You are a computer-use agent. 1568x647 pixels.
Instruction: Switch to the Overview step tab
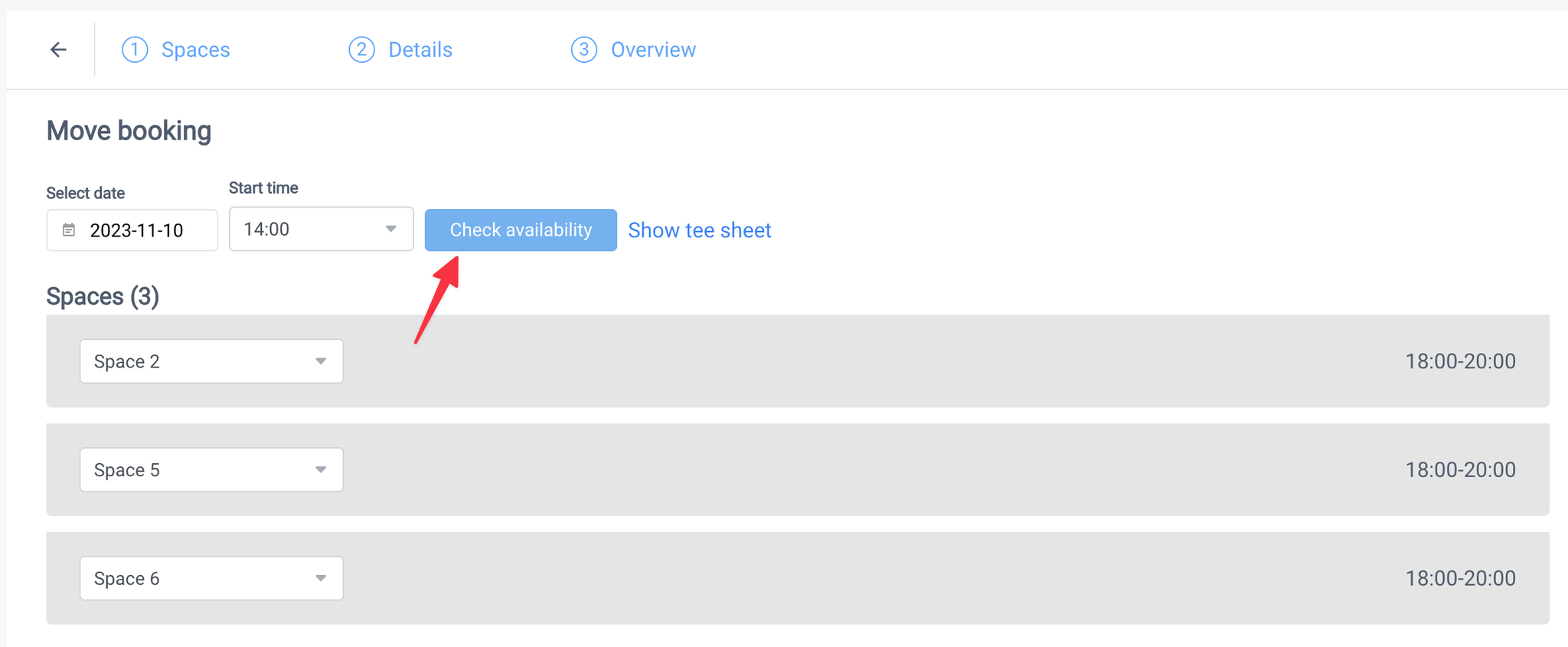[653, 50]
